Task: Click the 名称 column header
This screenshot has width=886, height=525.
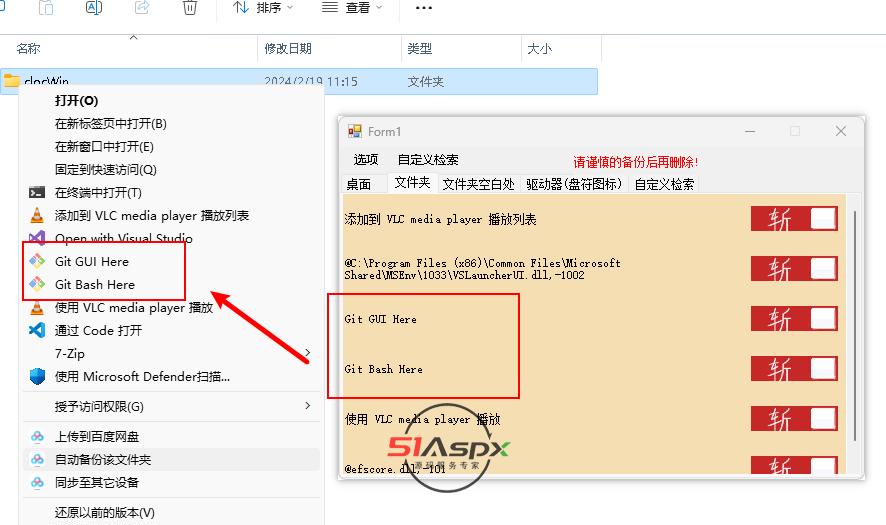Action: click(x=28, y=49)
